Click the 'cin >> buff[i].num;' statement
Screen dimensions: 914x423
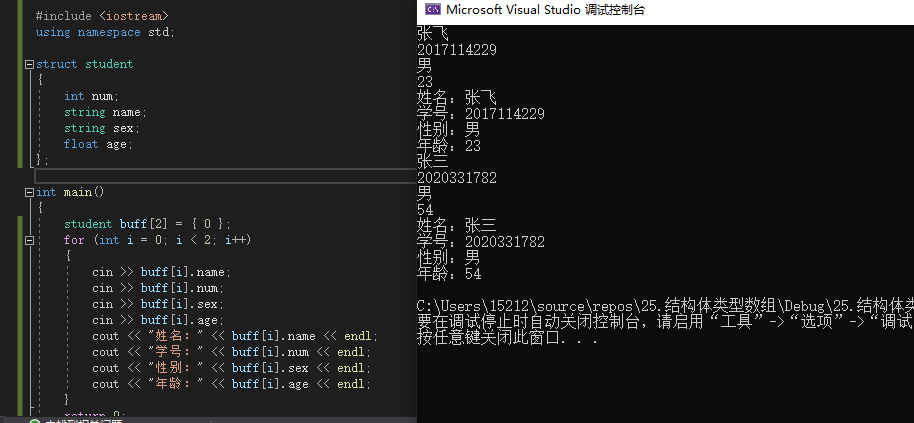coord(158,288)
